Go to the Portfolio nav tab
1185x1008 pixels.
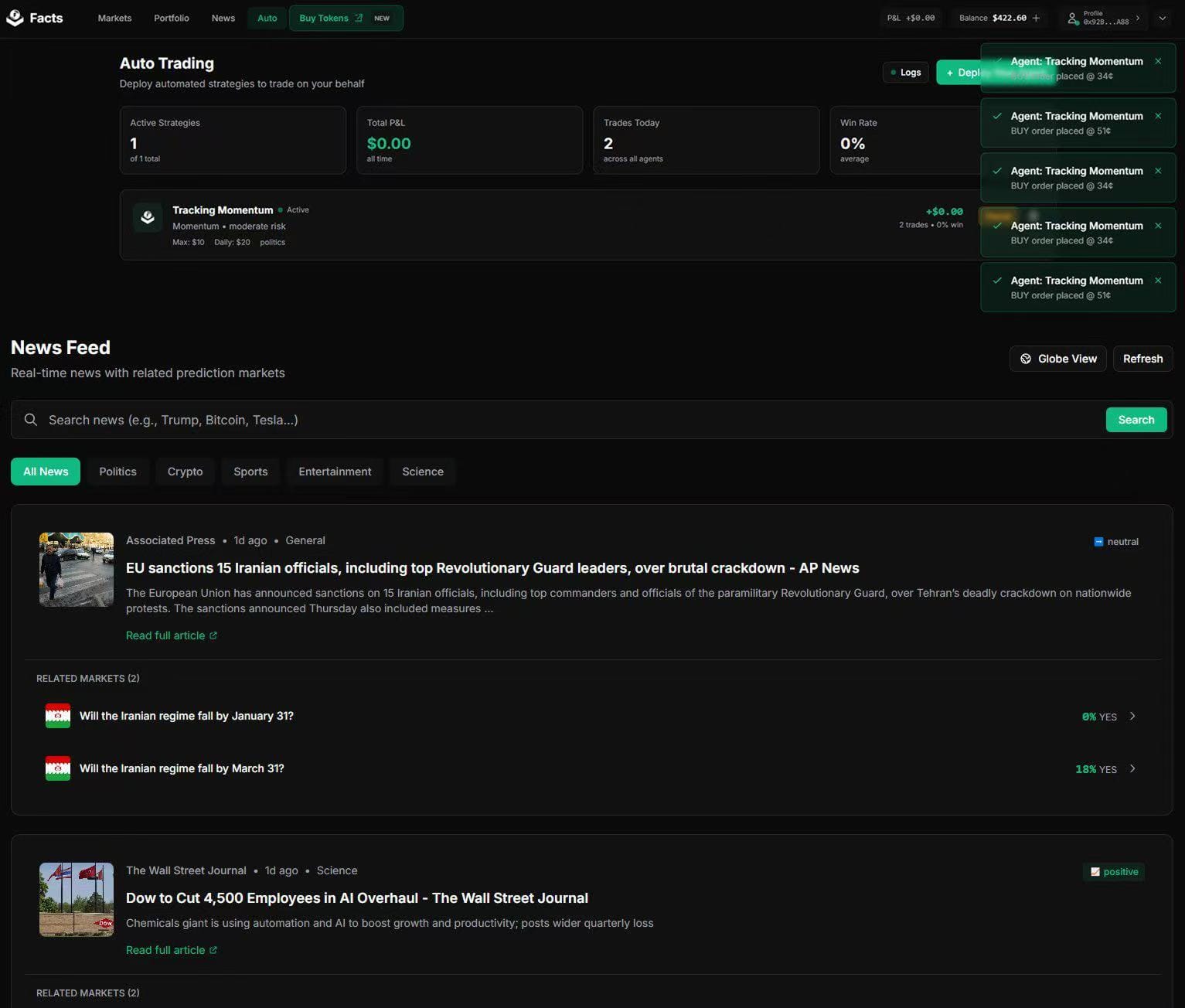click(172, 18)
